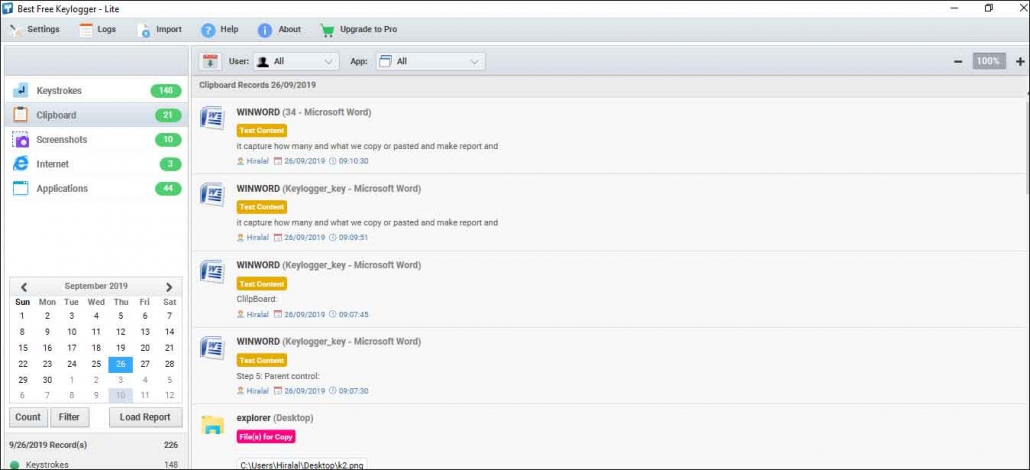Click the 9/26/2019 Record(s) summary row
The width and height of the screenshot is (1030, 470).
click(x=96, y=445)
